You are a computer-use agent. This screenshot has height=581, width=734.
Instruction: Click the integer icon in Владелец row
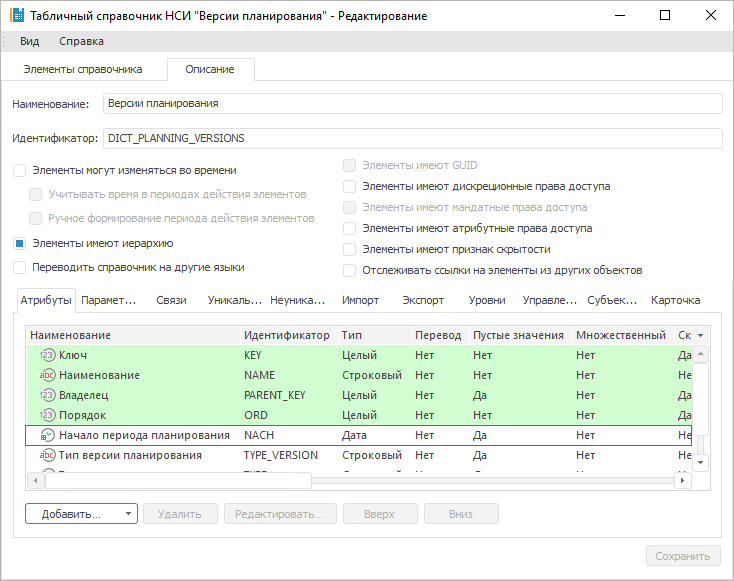point(47,395)
